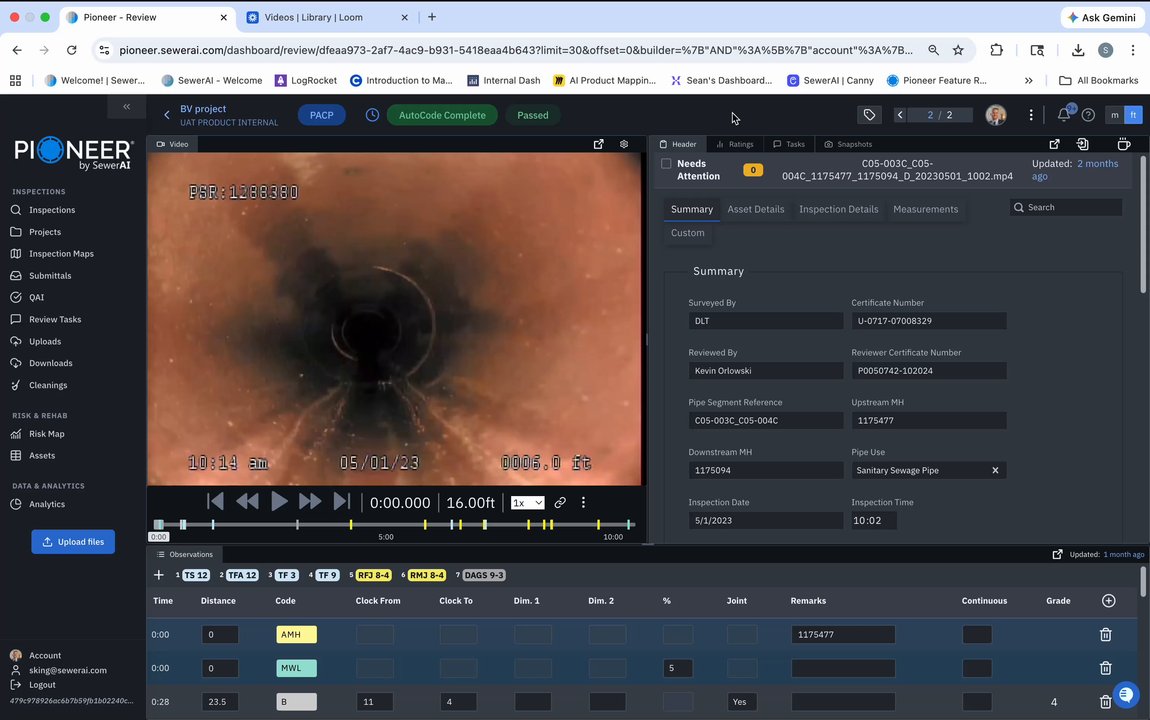Open video settings gear icon
Image resolution: width=1150 pixels, height=720 pixels.
[624, 144]
